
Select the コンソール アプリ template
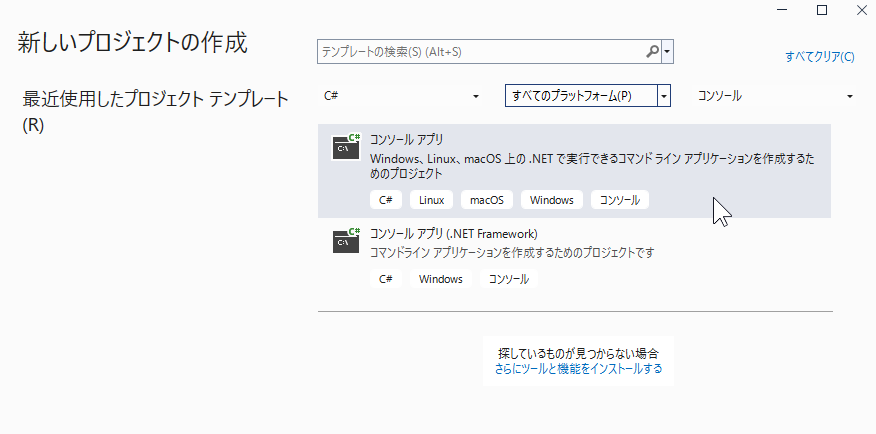(x=407, y=140)
